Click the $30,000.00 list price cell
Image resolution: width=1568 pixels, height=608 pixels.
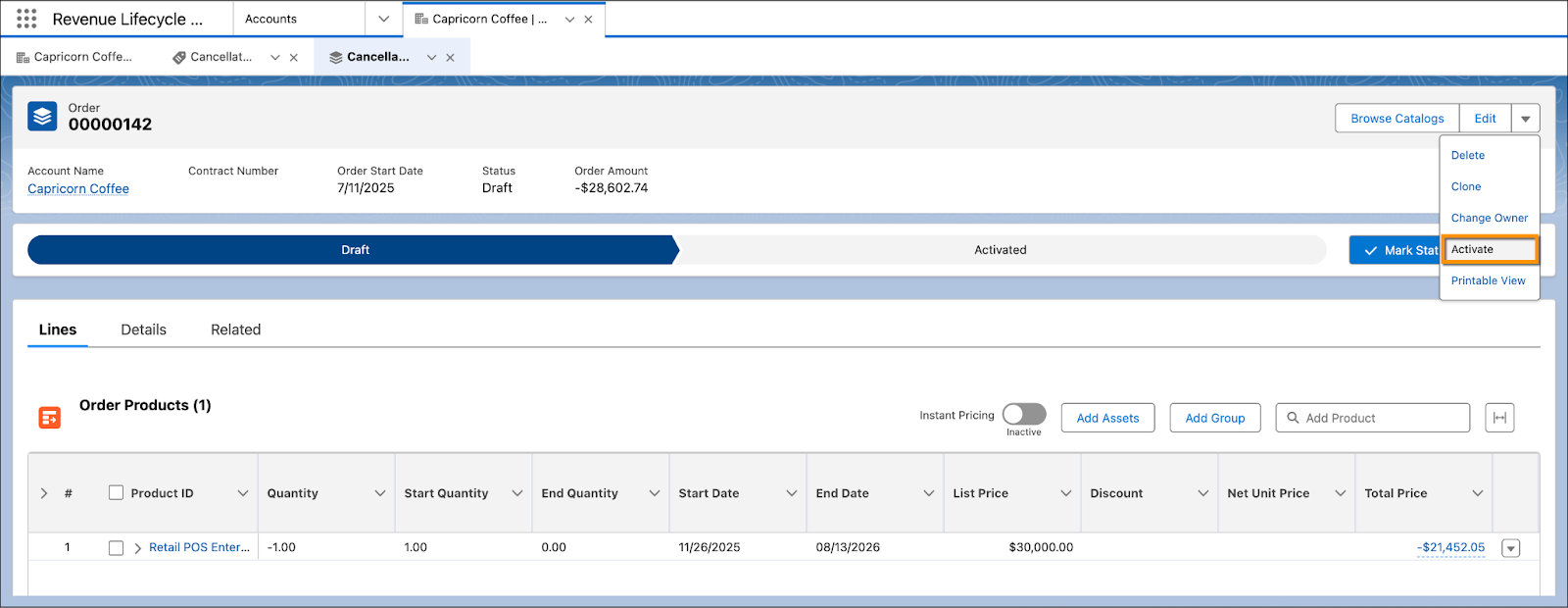(x=1012, y=548)
